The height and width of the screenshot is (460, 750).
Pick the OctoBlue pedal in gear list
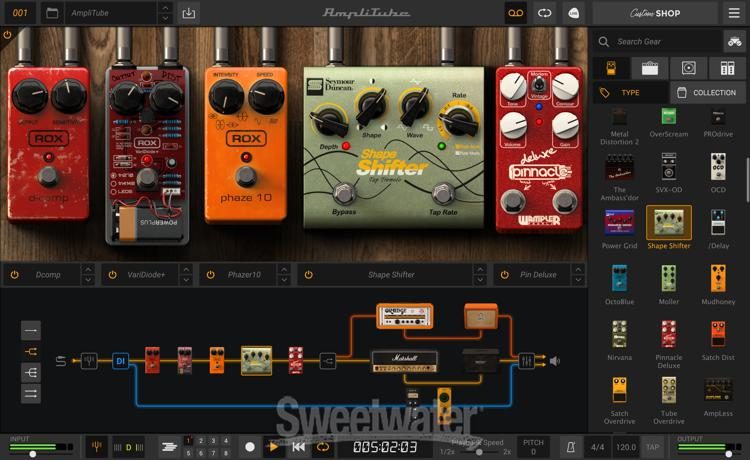(619, 285)
